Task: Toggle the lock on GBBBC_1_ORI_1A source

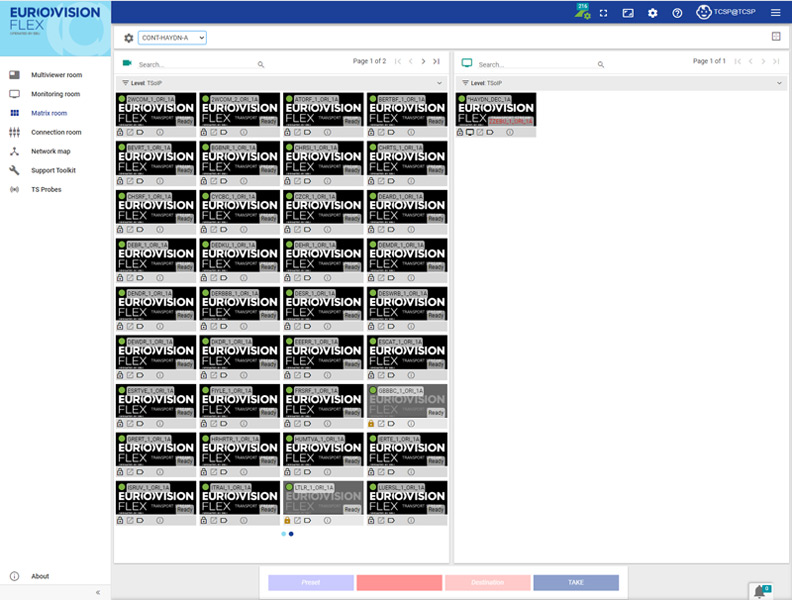Action: coord(372,423)
